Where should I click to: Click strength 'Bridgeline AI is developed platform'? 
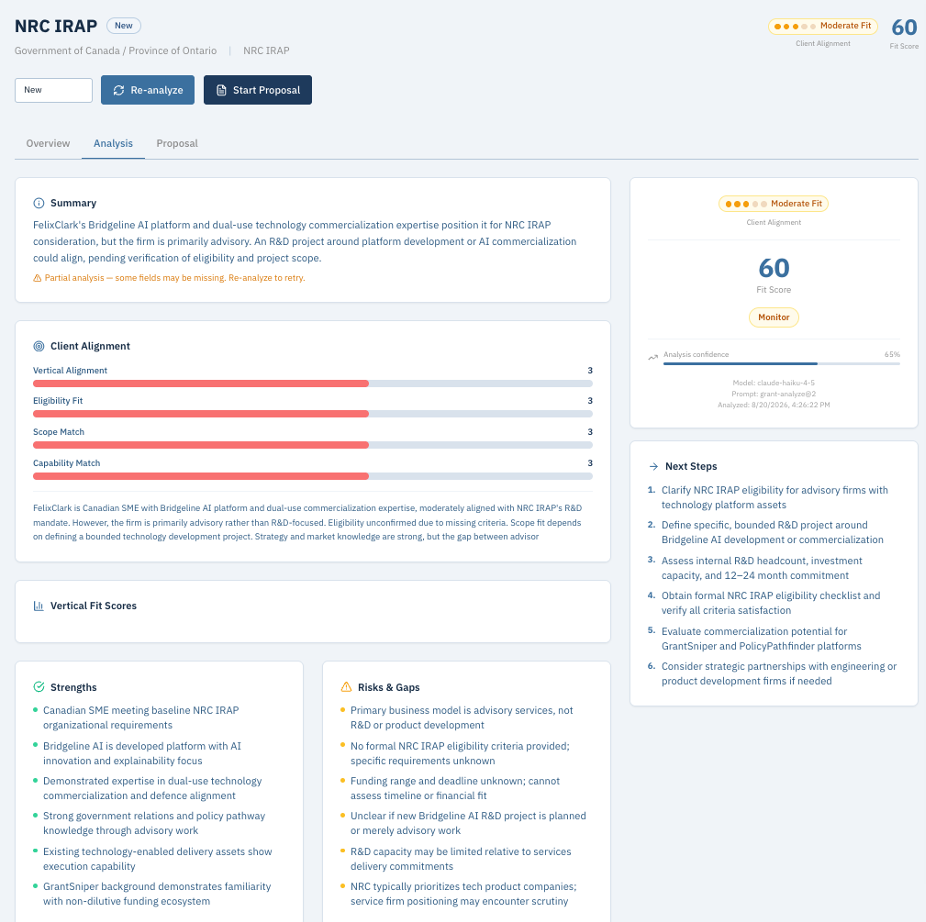point(142,753)
